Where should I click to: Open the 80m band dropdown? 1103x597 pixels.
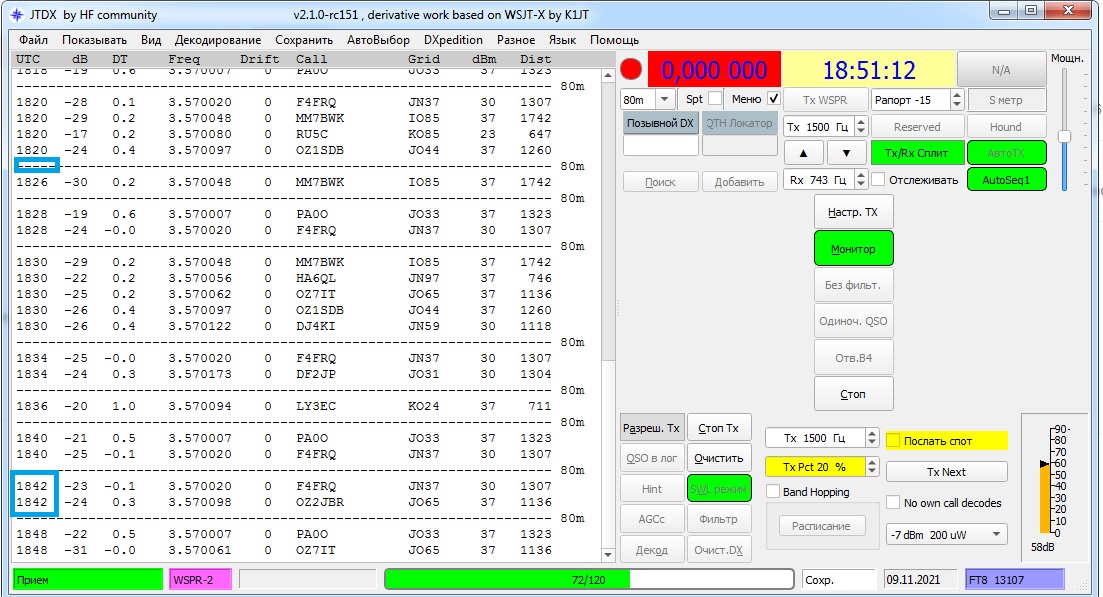pos(647,100)
